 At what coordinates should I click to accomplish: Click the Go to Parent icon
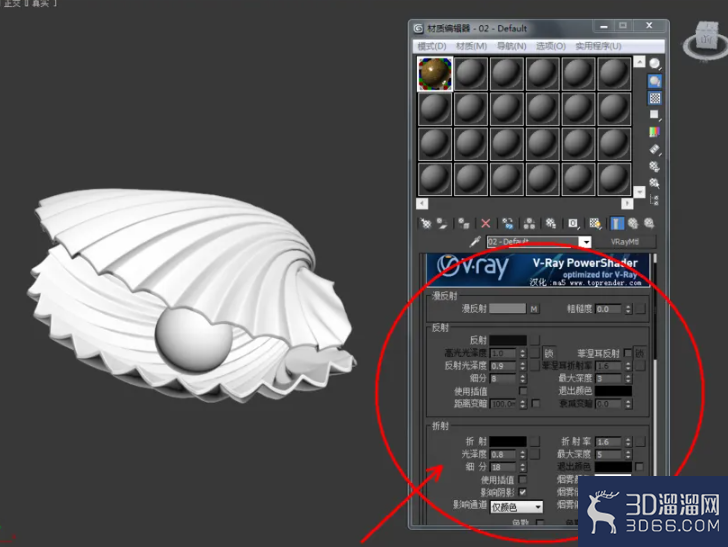pos(633,224)
